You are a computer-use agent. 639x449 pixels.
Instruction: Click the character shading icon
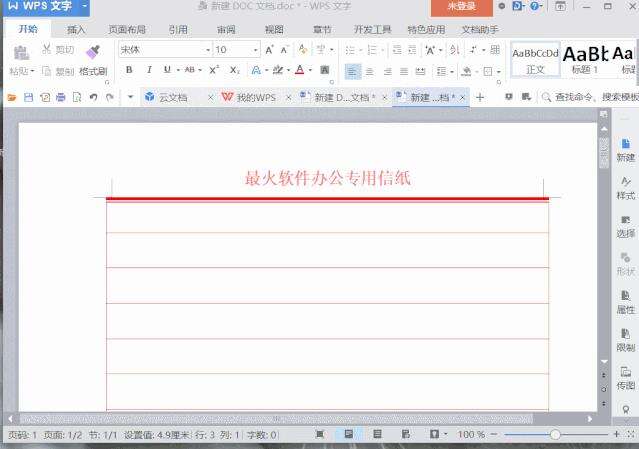pos(325,70)
